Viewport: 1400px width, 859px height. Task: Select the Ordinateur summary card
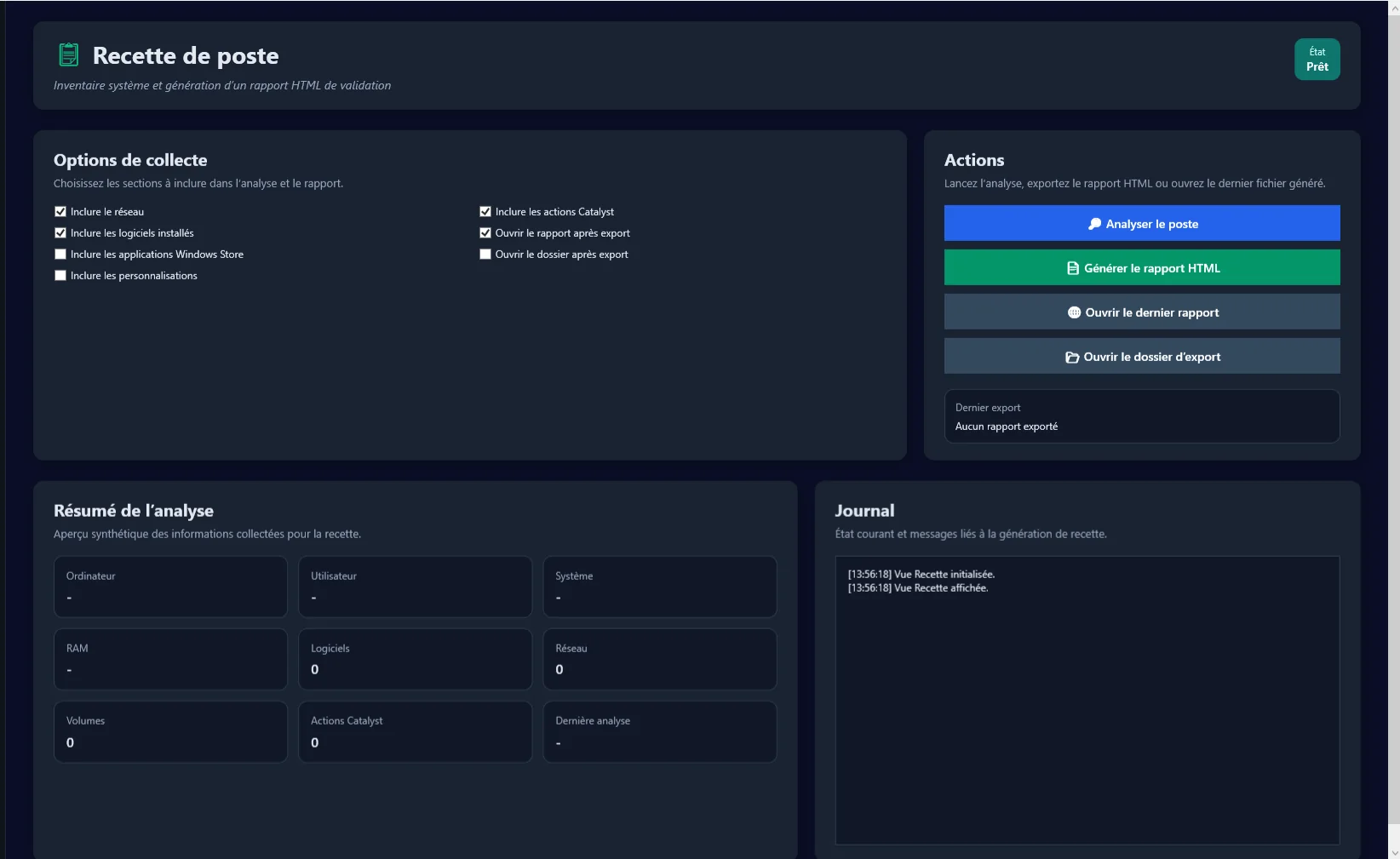pyautogui.click(x=170, y=587)
